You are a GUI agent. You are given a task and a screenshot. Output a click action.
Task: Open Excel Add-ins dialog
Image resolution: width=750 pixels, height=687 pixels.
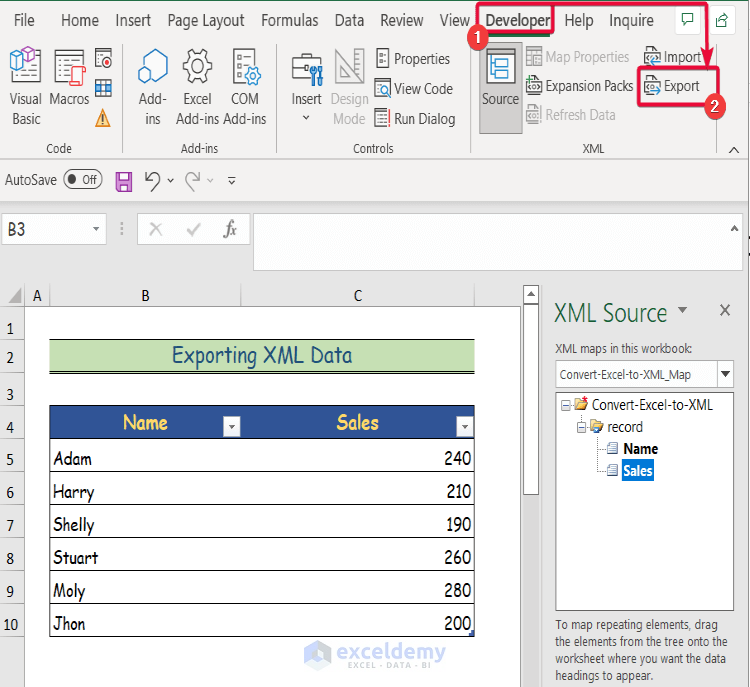click(197, 87)
